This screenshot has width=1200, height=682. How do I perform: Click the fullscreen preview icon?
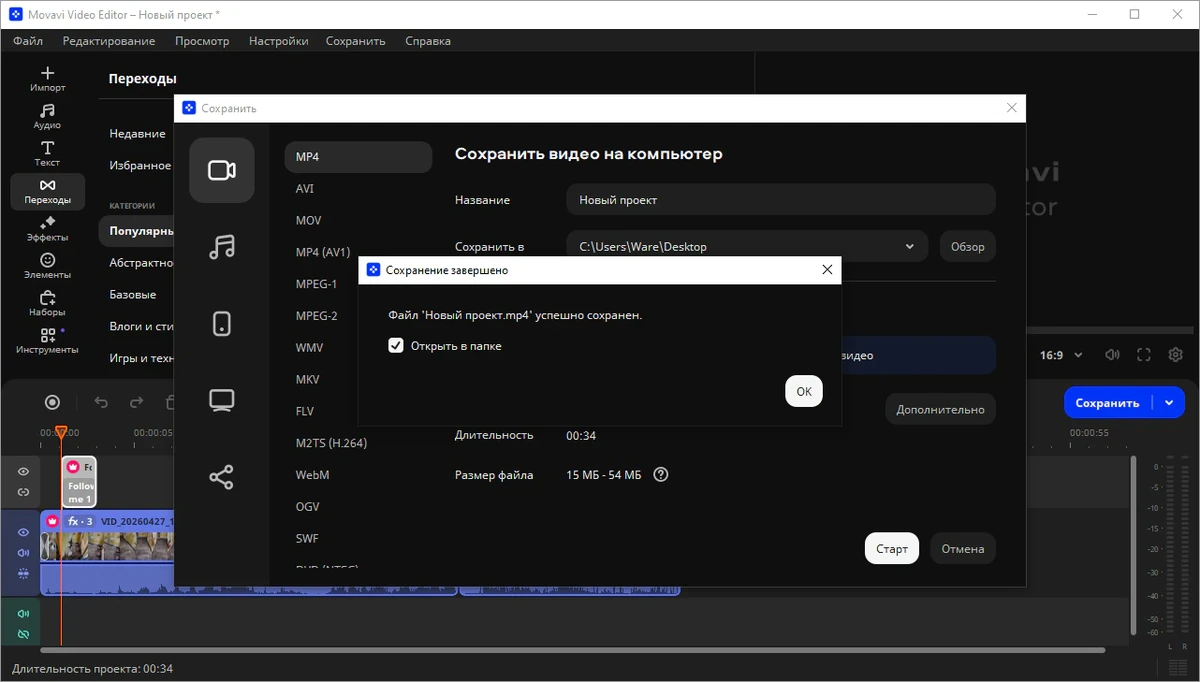(x=1144, y=355)
